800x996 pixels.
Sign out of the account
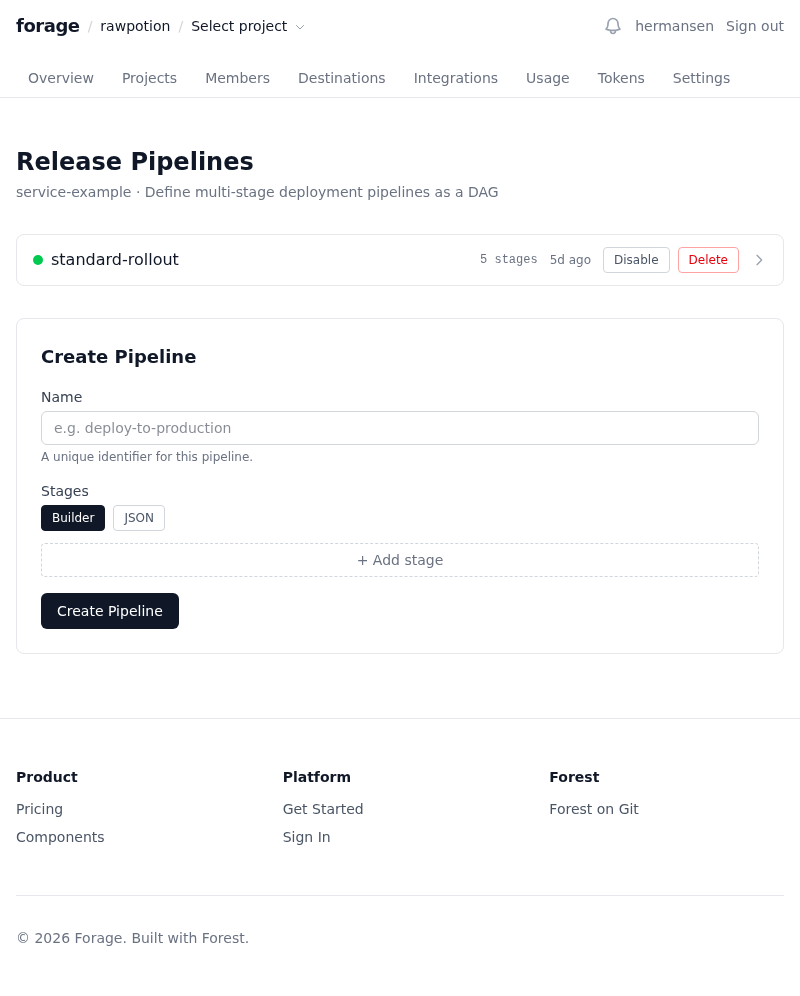[x=755, y=26]
